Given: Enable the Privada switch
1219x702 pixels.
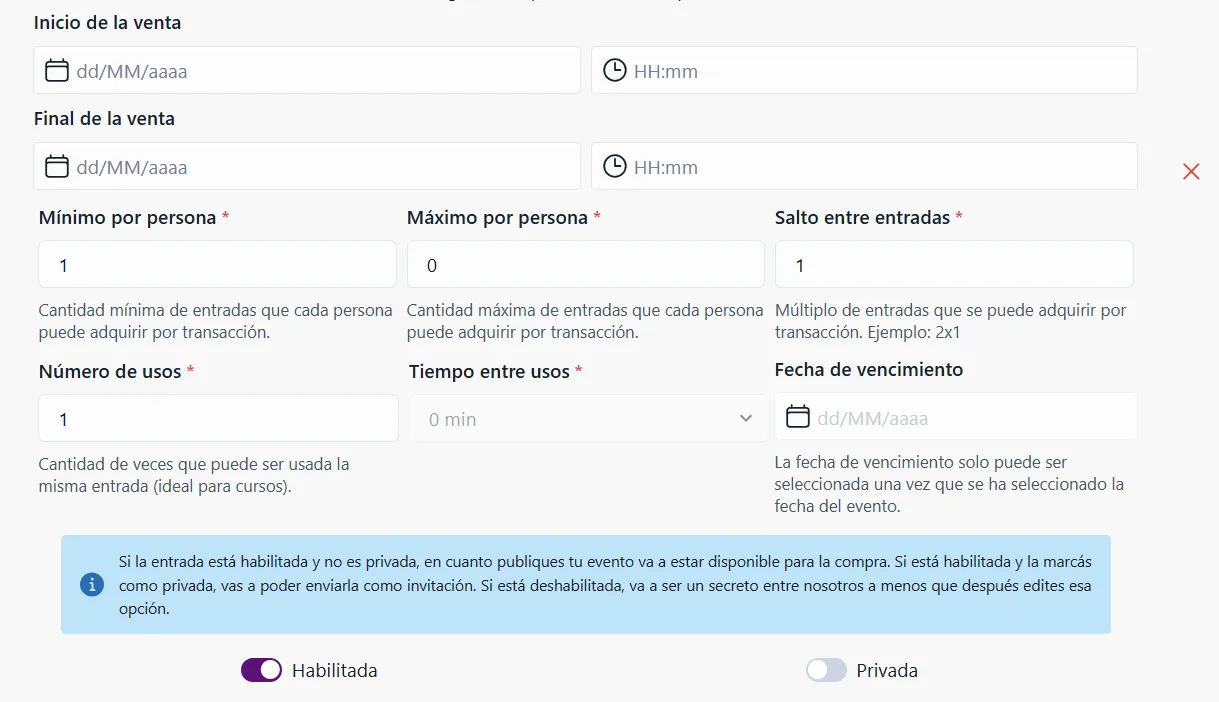Looking at the screenshot, I should pos(826,669).
